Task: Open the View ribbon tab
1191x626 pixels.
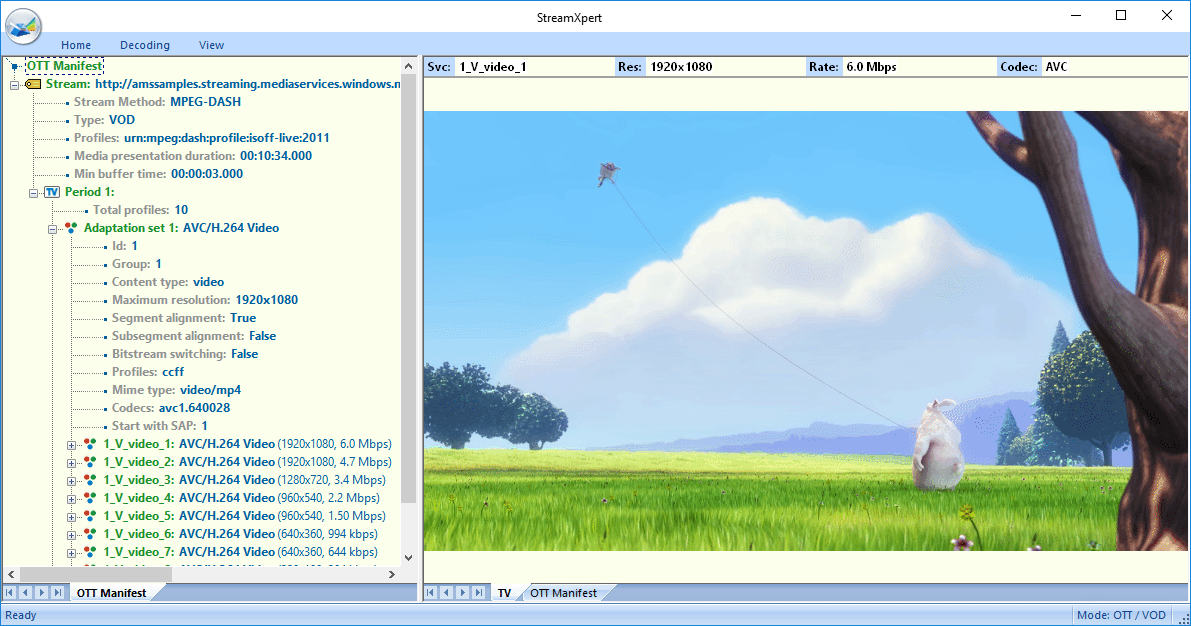Action: click(x=211, y=45)
